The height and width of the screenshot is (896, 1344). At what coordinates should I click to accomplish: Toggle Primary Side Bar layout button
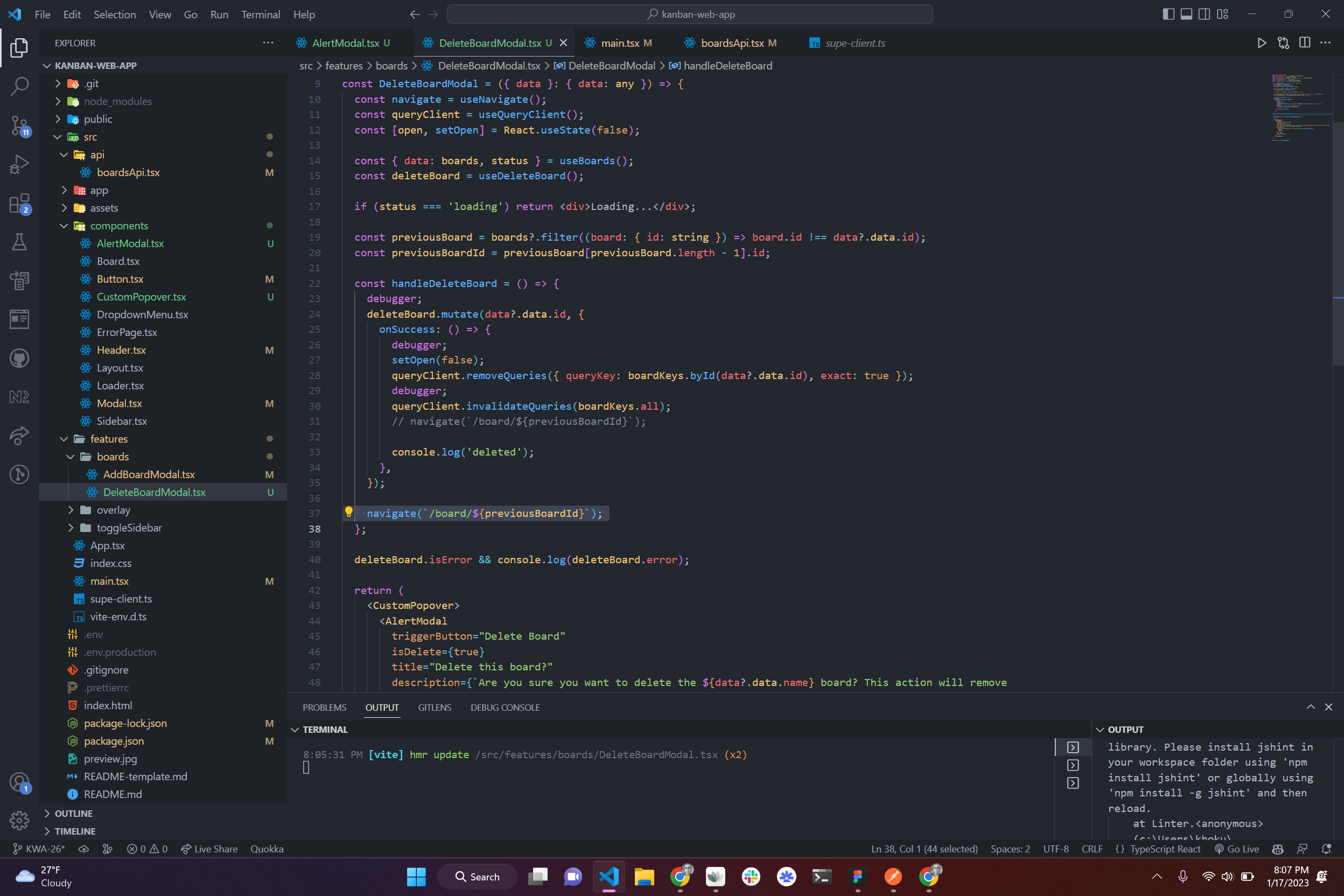coord(1168,15)
